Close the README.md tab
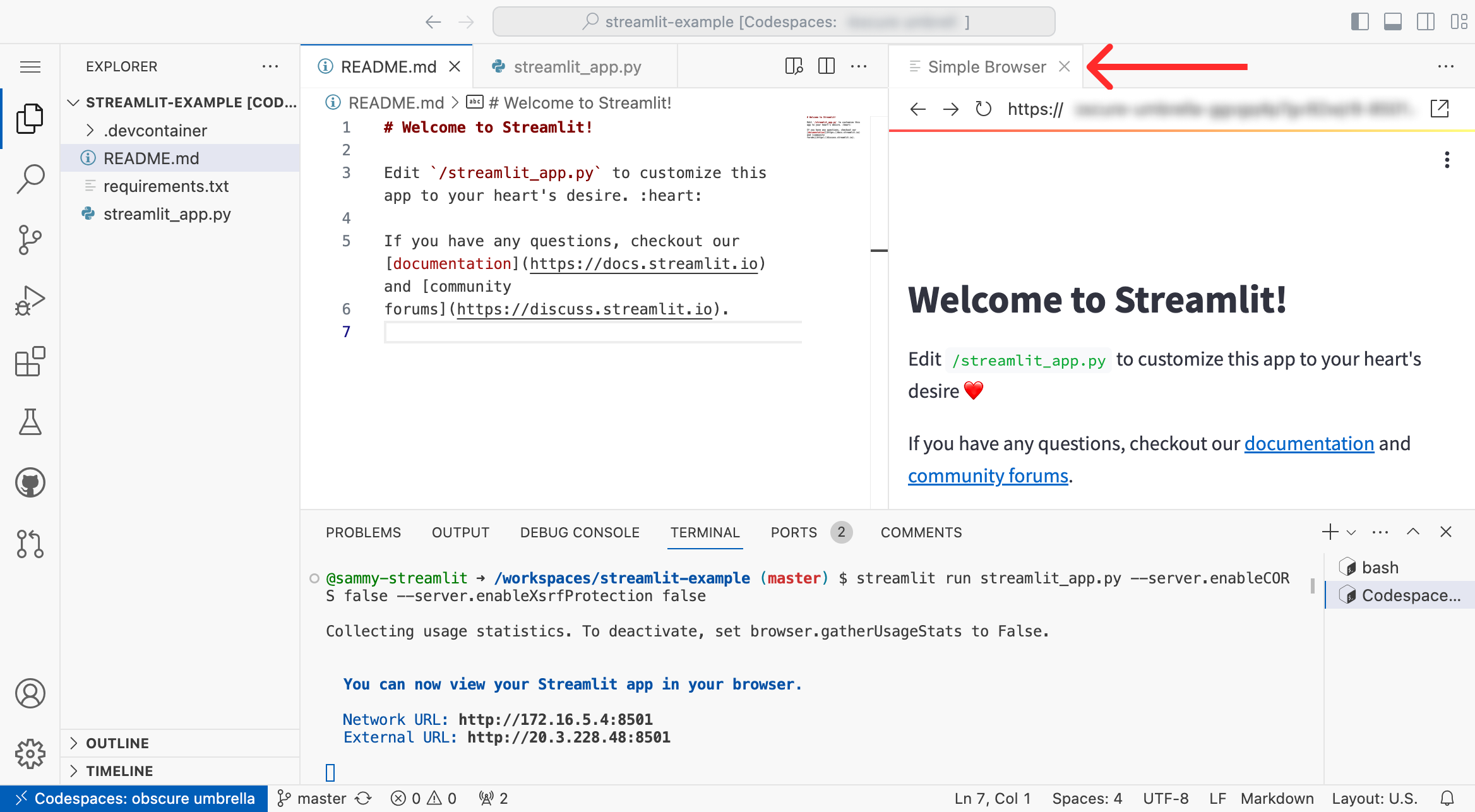The image size is (1475, 812). pos(454,66)
